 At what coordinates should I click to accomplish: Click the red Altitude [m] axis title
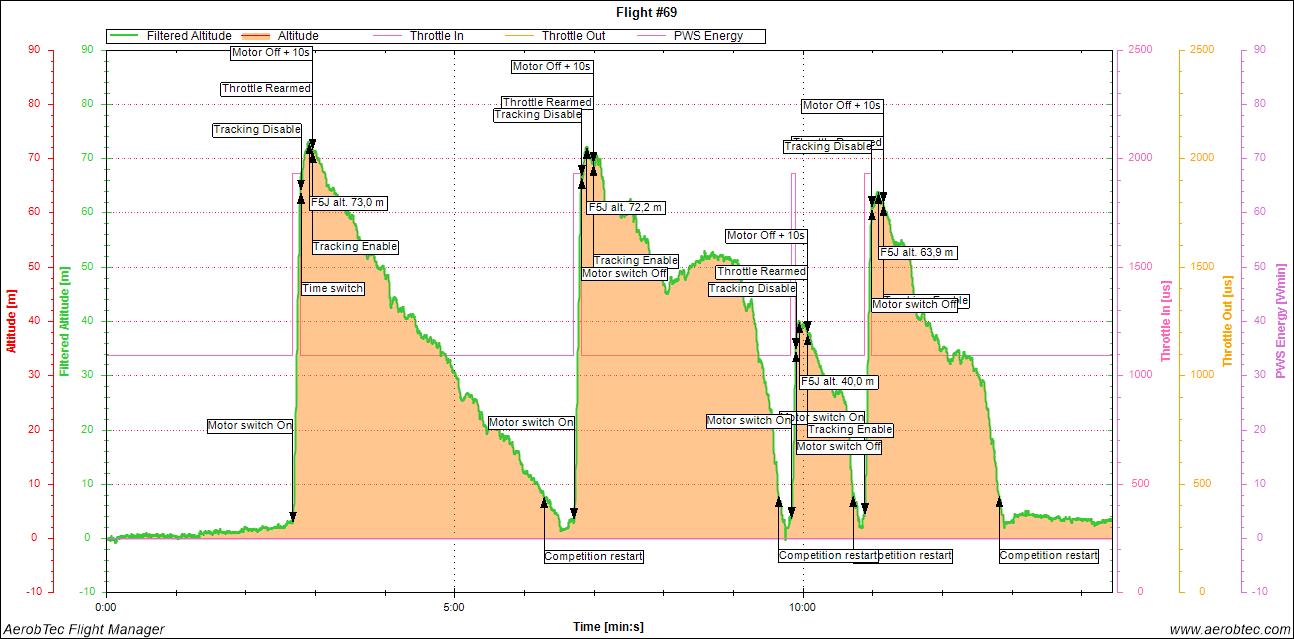[12, 321]
